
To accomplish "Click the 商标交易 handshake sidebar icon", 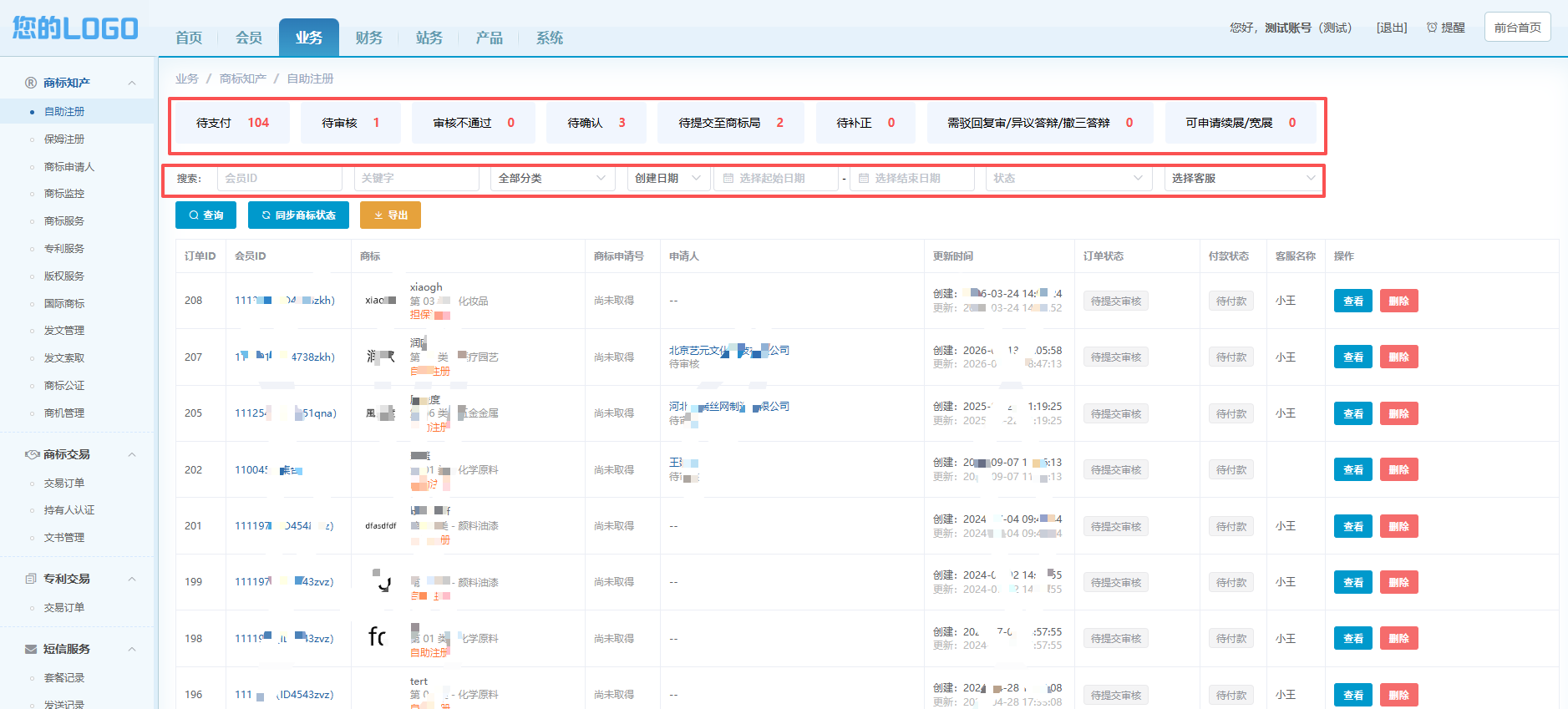I will [x=32, y=454].
